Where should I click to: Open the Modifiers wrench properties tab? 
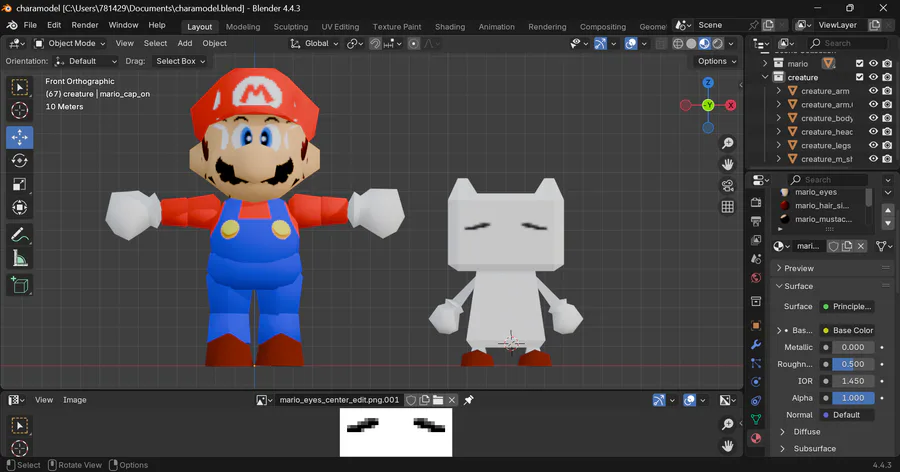coord(756,345)
